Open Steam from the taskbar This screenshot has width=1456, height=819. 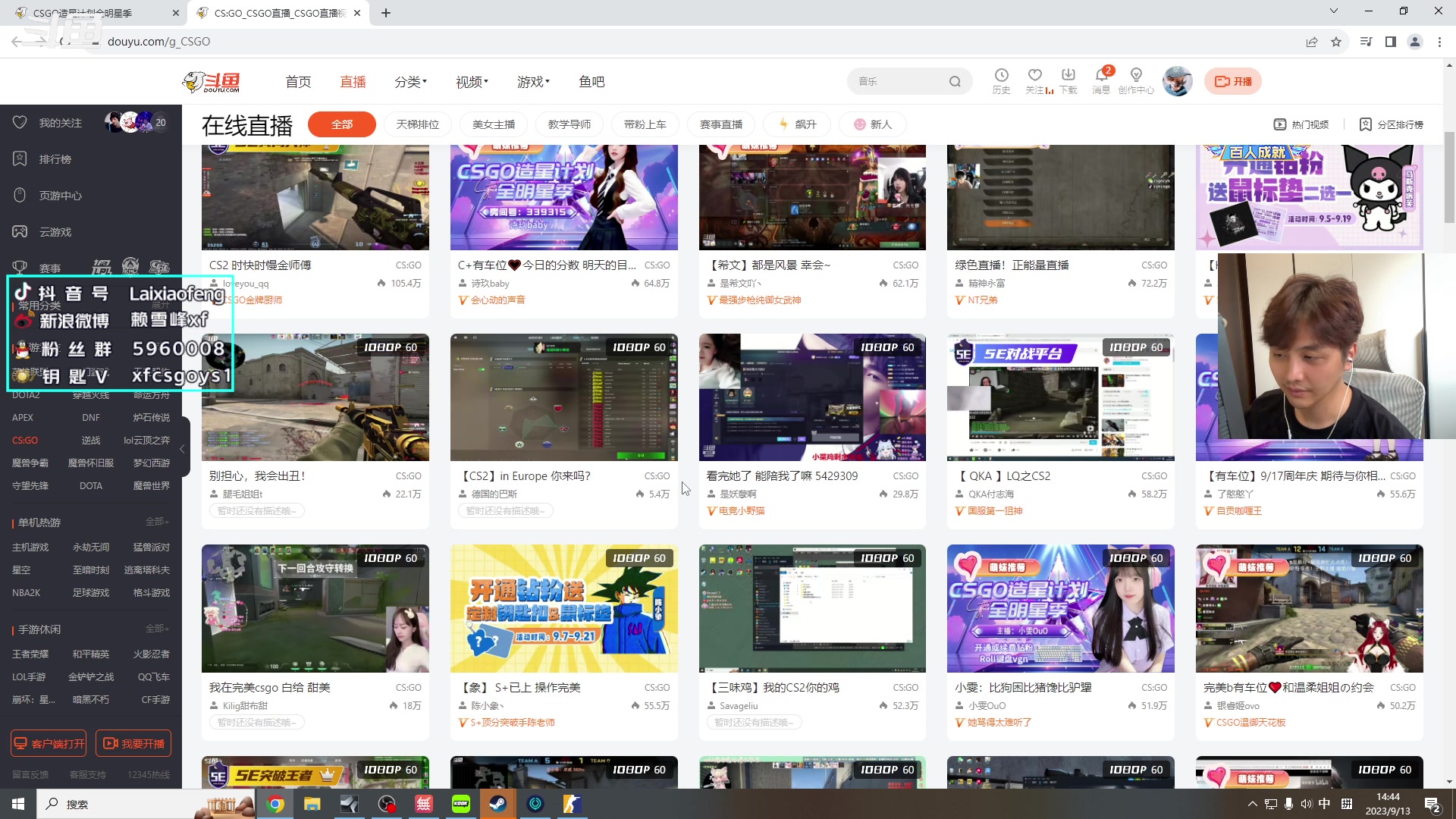(498, 804)
